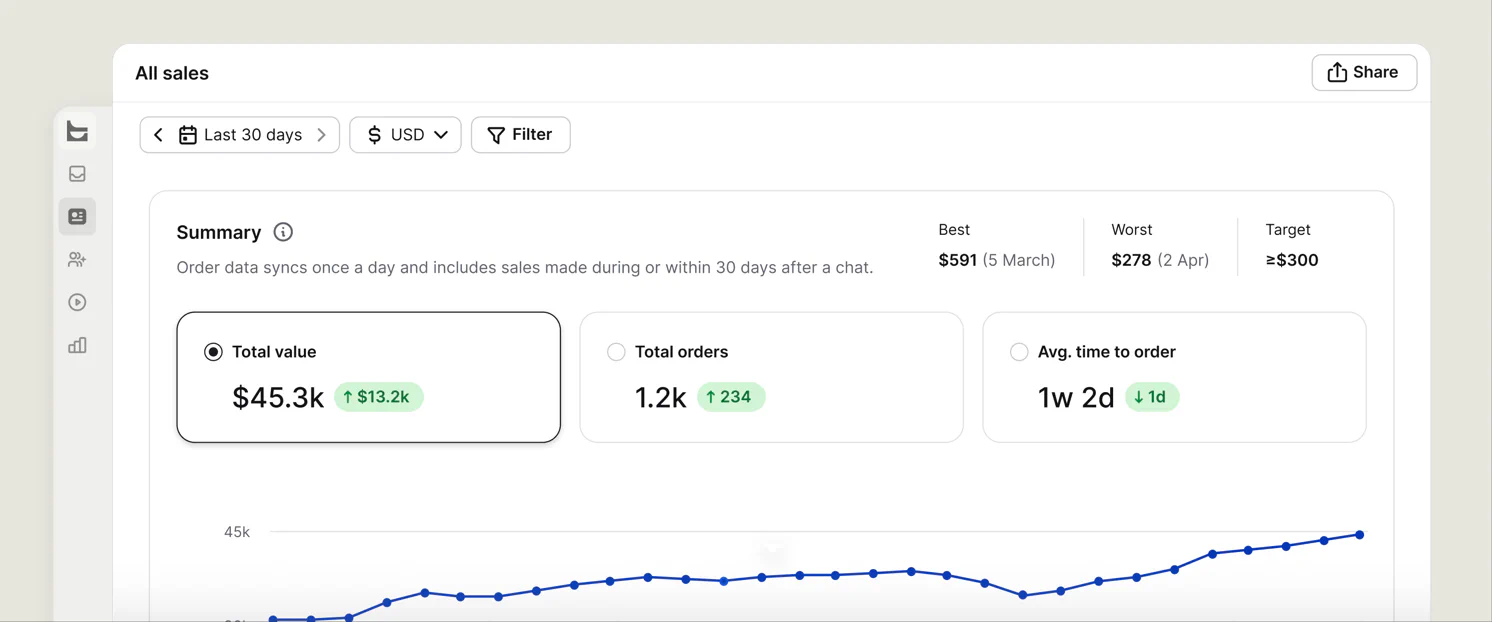1492x622 pixels.
Task: Open the Last 30 days date picker
Action: click(240, 135)
